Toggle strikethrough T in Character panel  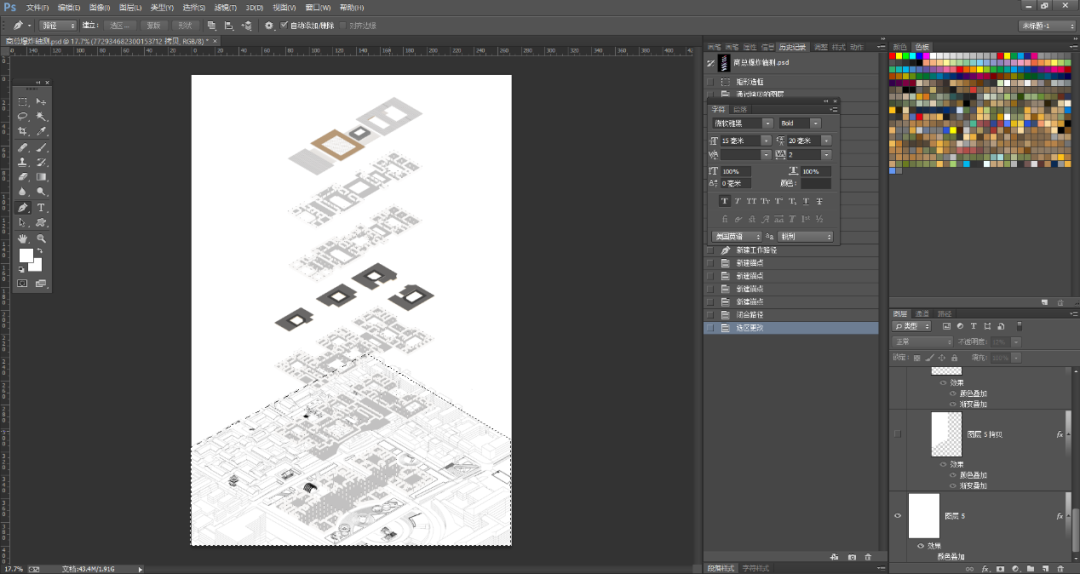pos(820,201)
